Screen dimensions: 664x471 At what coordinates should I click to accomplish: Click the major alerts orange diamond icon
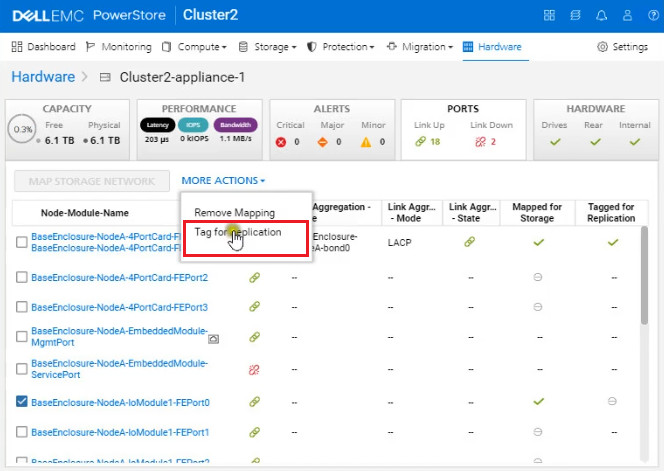click(x=323, y=142)
